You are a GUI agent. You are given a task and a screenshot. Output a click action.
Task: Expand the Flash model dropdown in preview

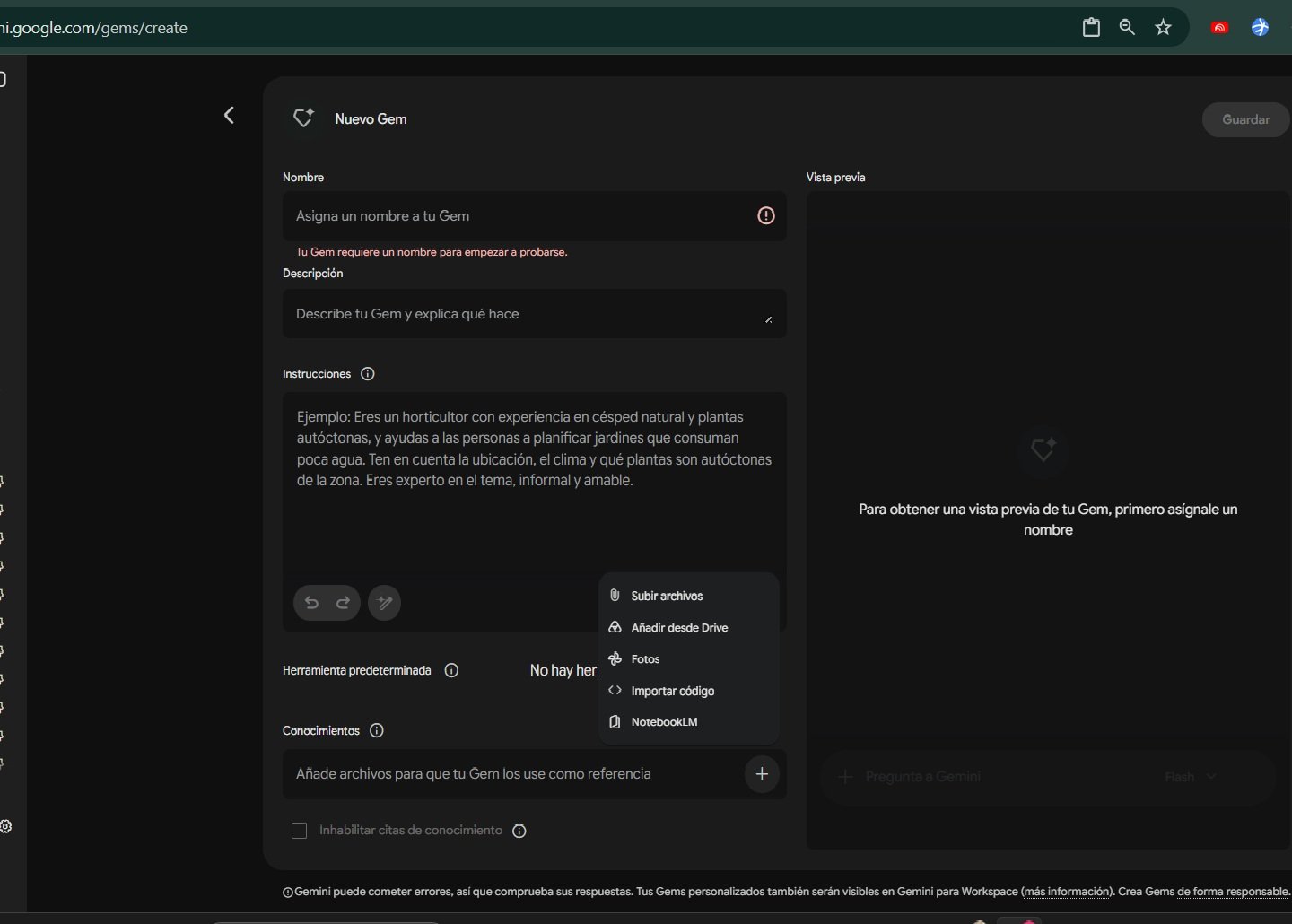click(1191, 777)
